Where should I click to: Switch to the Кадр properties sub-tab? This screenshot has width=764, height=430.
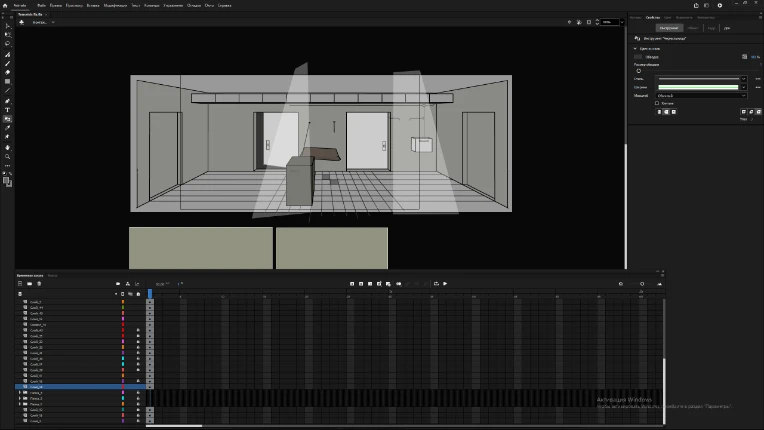point(711,28)
